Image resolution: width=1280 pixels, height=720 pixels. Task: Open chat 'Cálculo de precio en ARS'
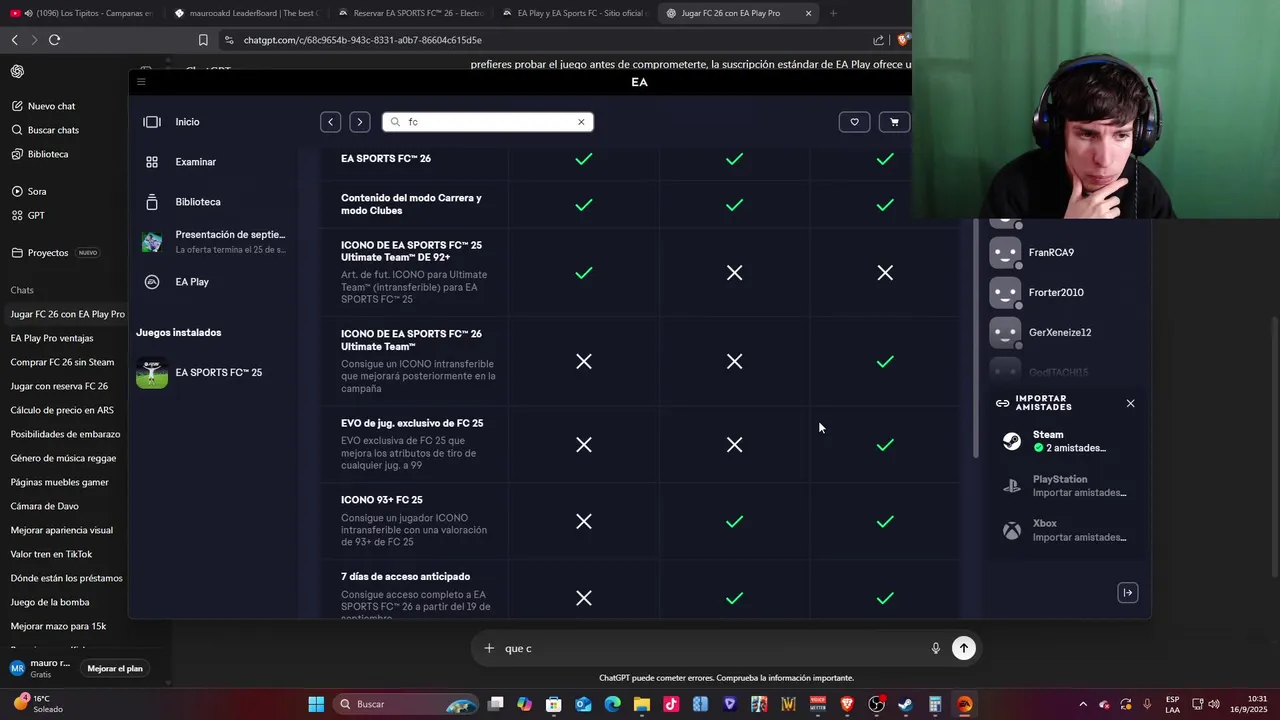pos(64,410)
